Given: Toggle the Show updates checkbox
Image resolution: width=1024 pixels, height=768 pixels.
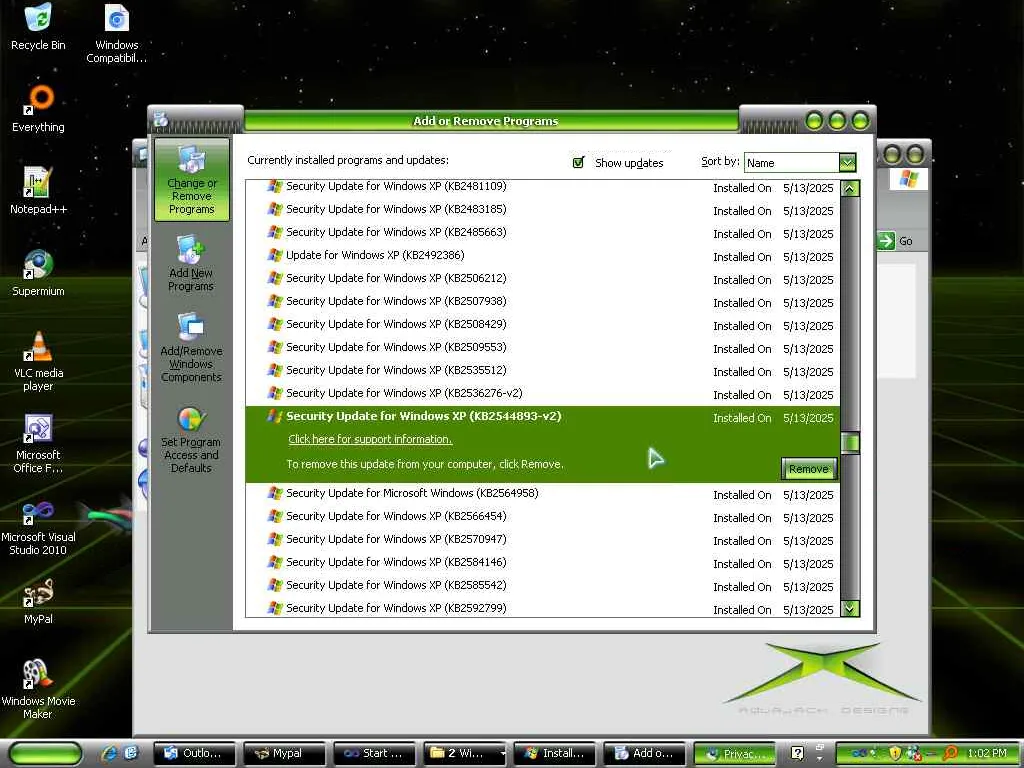Looking at the screenshot, I should [578, 162].
